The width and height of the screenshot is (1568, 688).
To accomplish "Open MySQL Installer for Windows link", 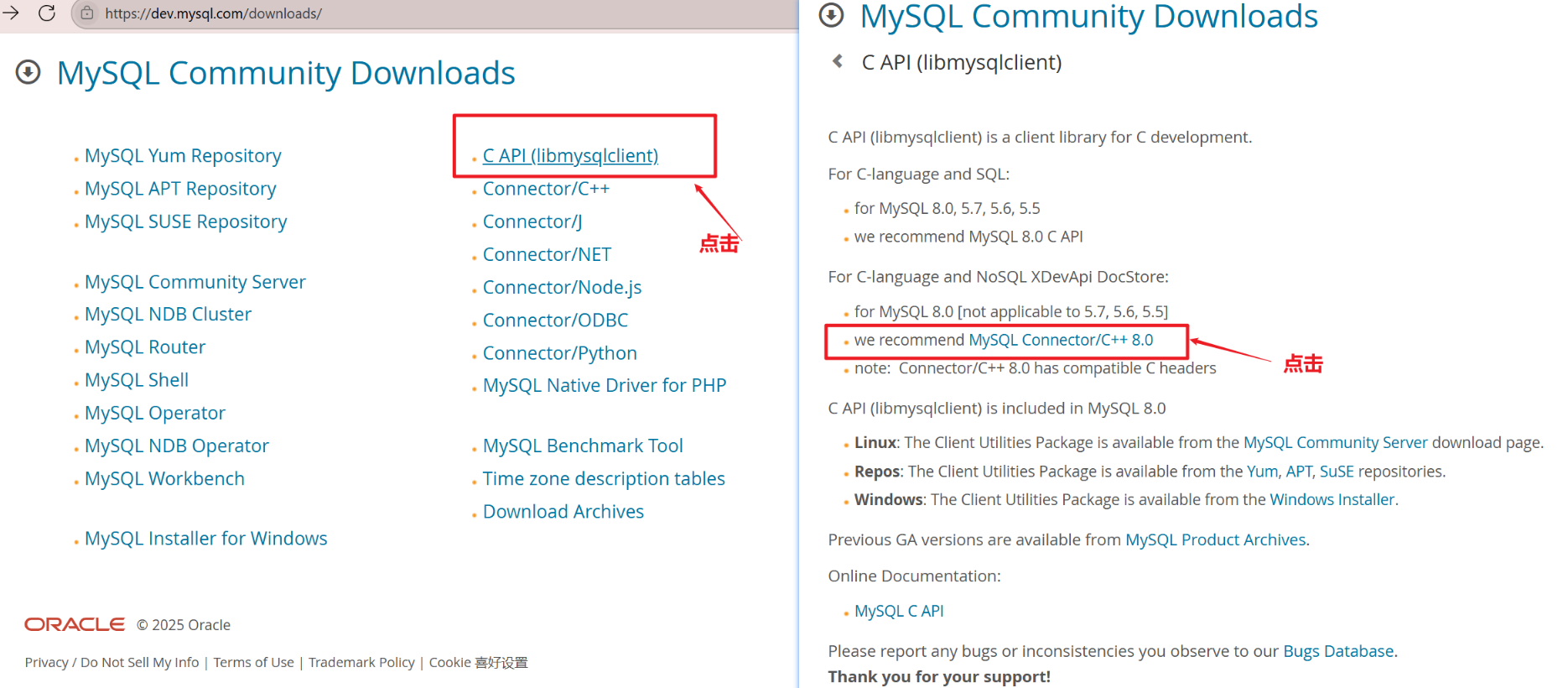I will coord(206,539).
